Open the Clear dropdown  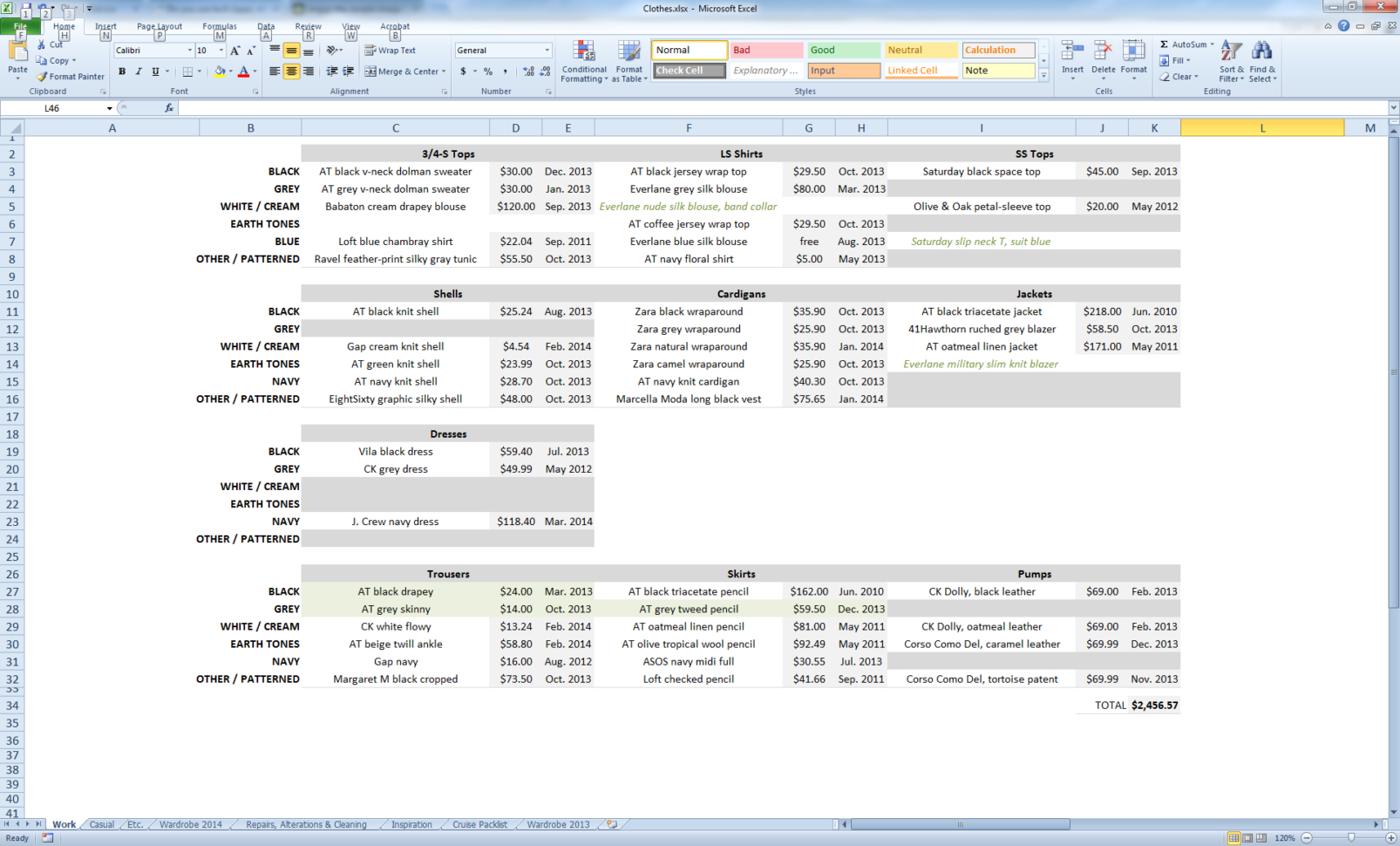point(1179,77)
